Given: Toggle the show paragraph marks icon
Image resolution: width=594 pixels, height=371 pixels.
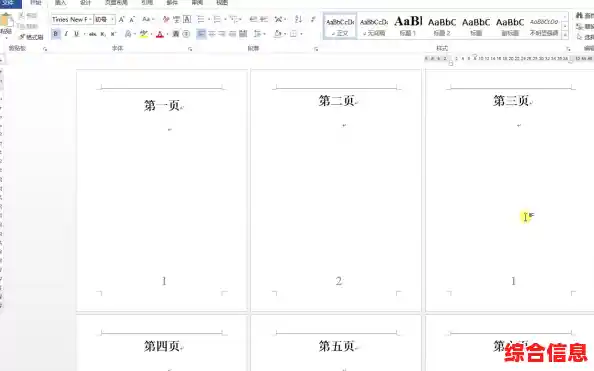Looking at the screenshot, I should click(x=313, y=19).
